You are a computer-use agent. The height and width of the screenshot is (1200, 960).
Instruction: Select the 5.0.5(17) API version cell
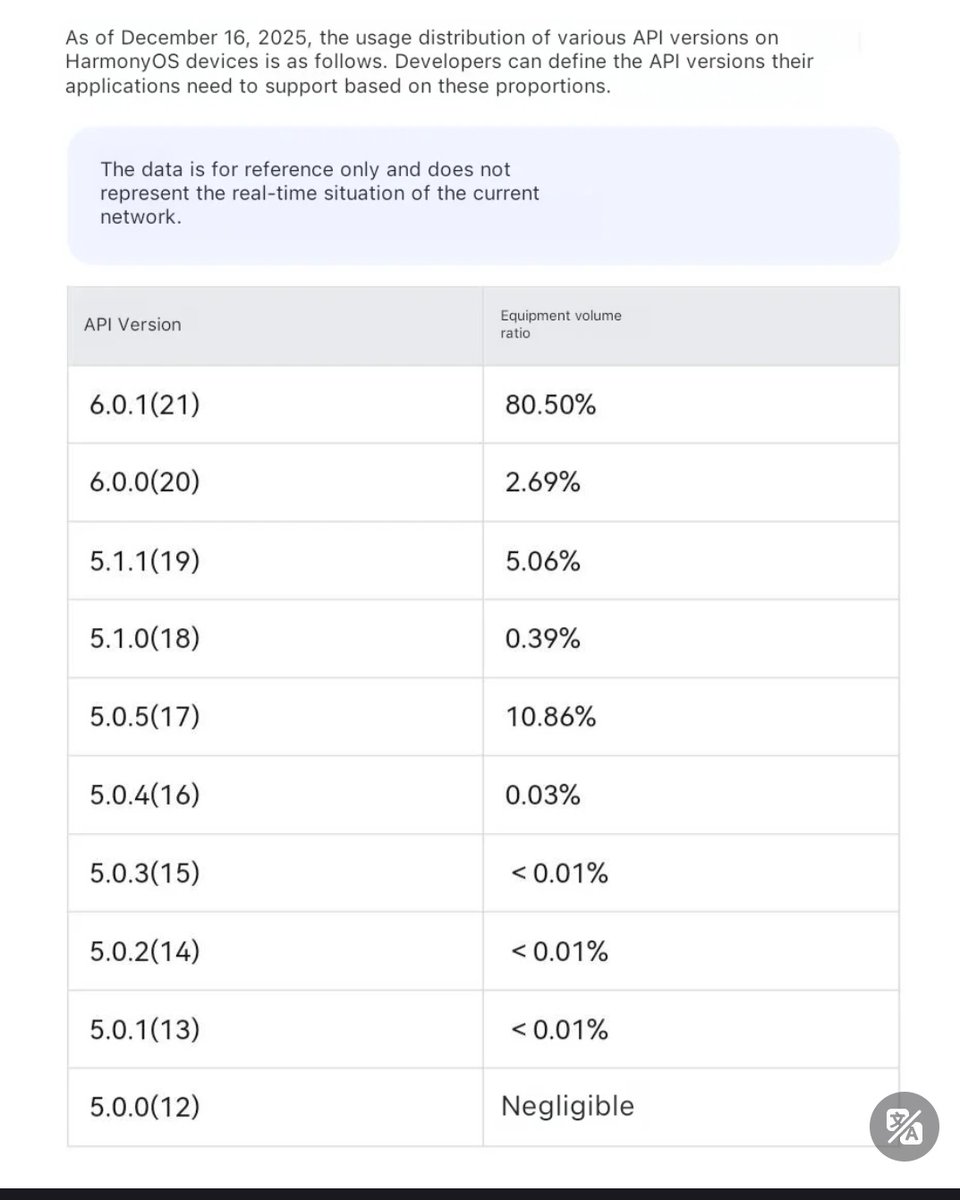[x=275, y=717]
